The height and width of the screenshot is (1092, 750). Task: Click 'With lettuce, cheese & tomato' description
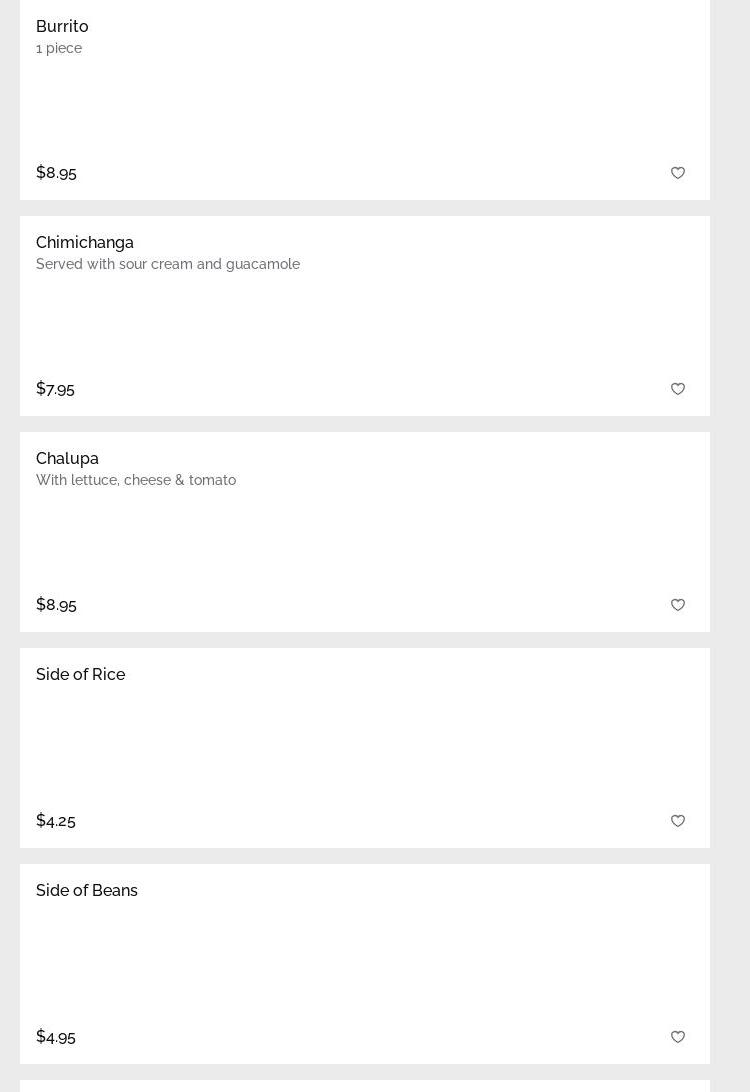coord(136,480)
